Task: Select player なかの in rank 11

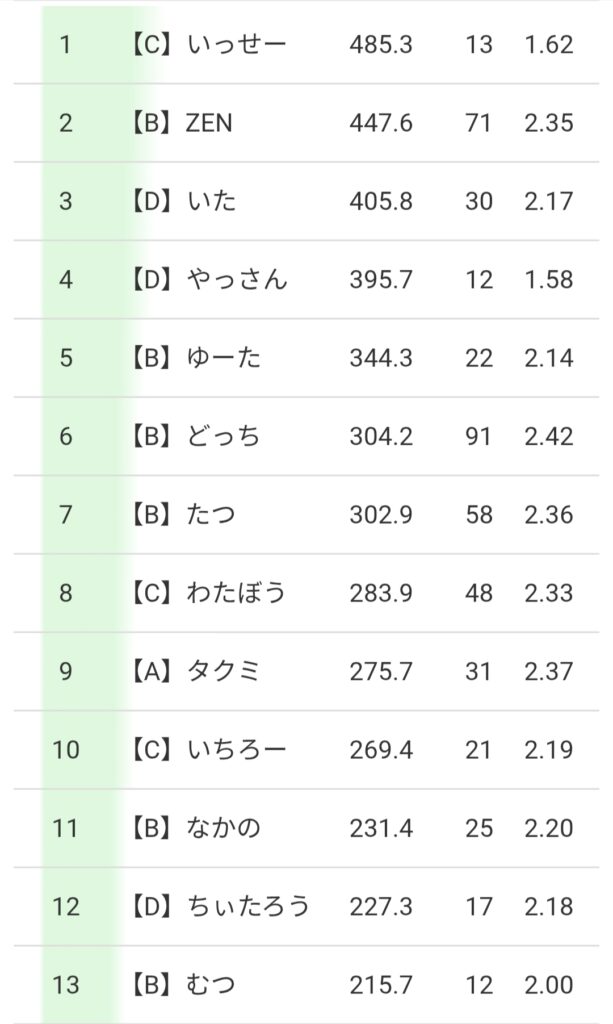Action: [x=224, y=828]
